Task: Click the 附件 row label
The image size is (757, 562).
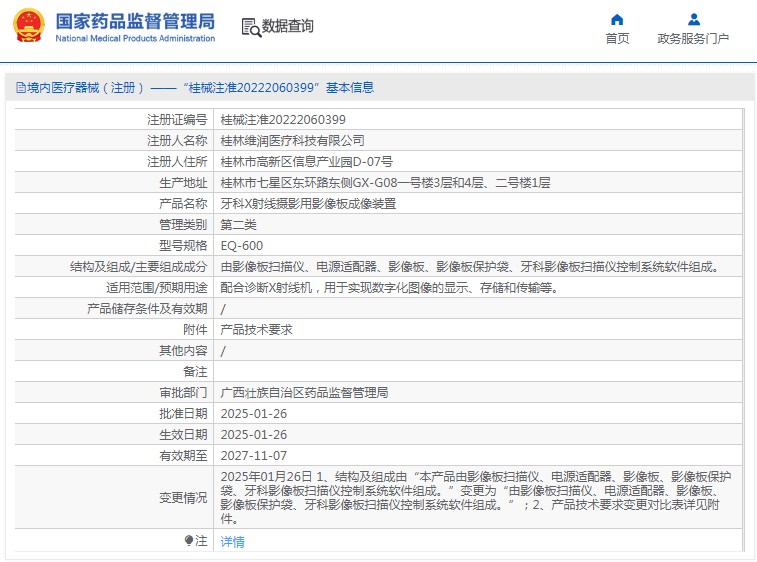Action: click(195, 330)
